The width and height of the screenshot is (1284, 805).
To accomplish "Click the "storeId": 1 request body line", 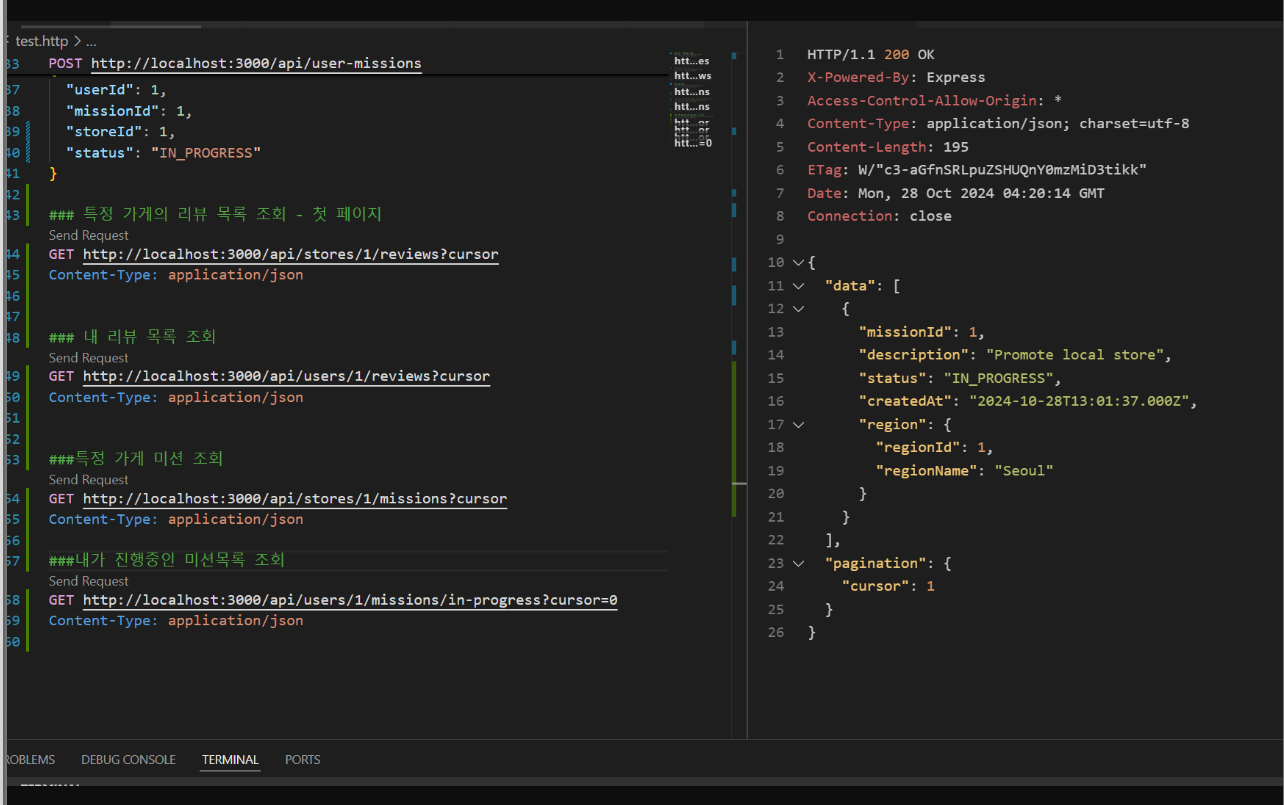I will tap(120, 132).
